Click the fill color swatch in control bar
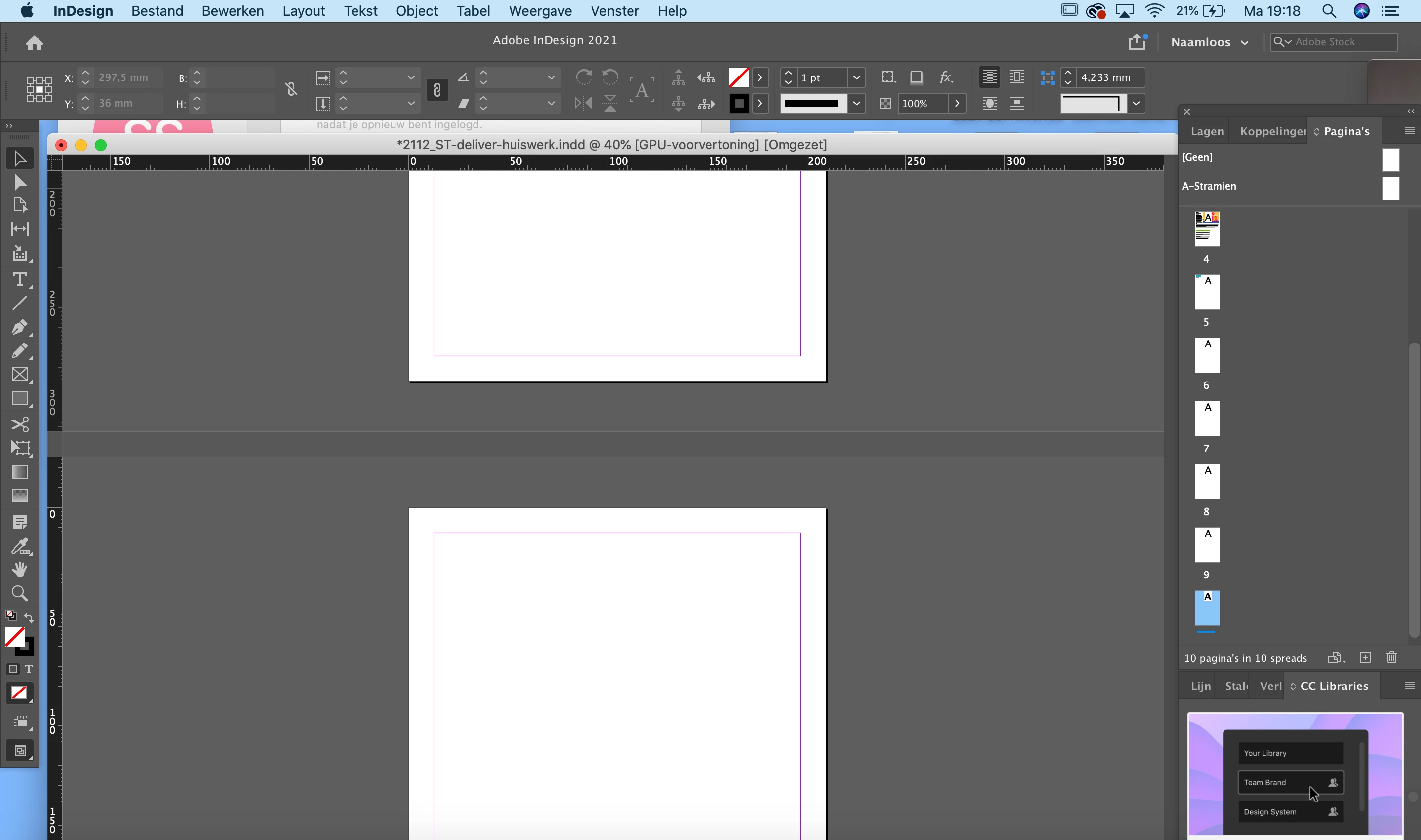This screenshot has width=1421, height=840. click(738, 77)
